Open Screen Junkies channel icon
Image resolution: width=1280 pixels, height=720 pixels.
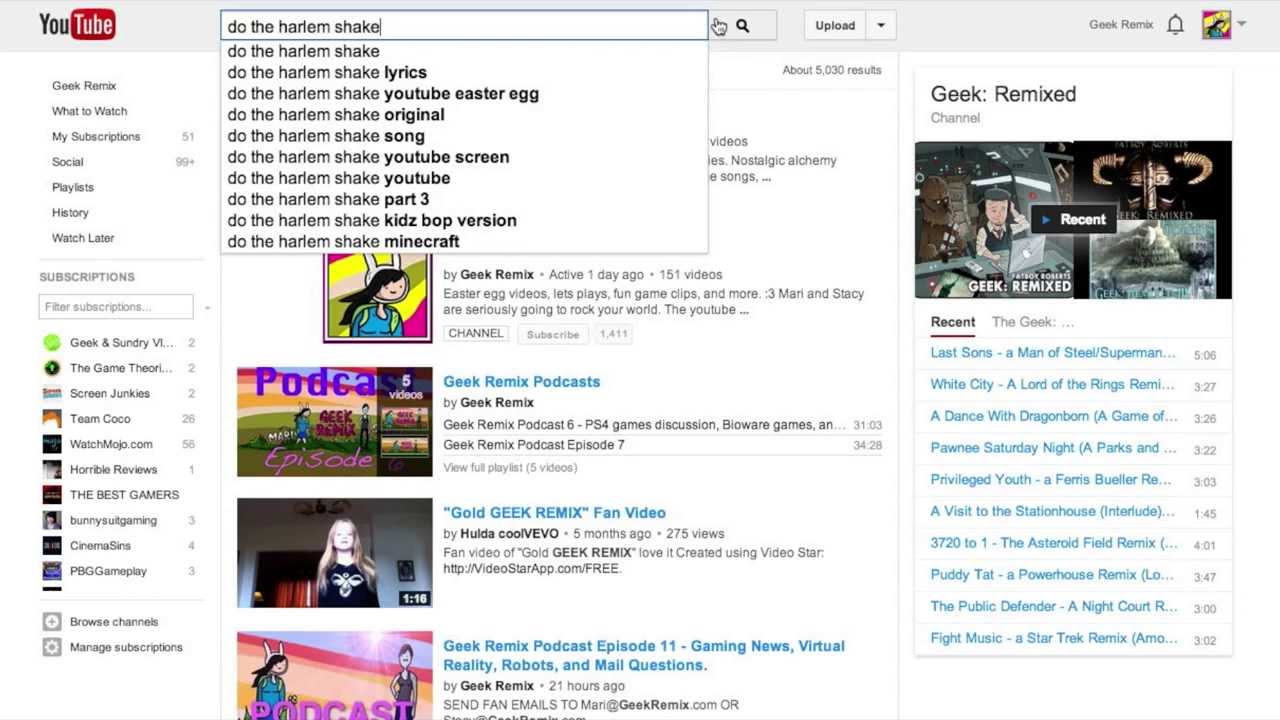click(52, 394)
